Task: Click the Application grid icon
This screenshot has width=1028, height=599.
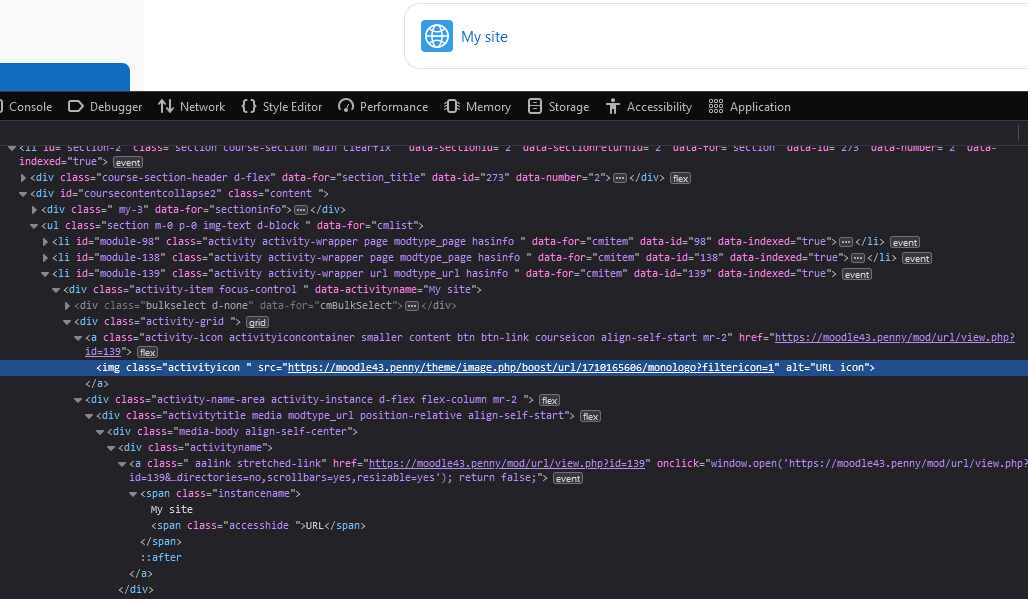Action: (716, 106)
